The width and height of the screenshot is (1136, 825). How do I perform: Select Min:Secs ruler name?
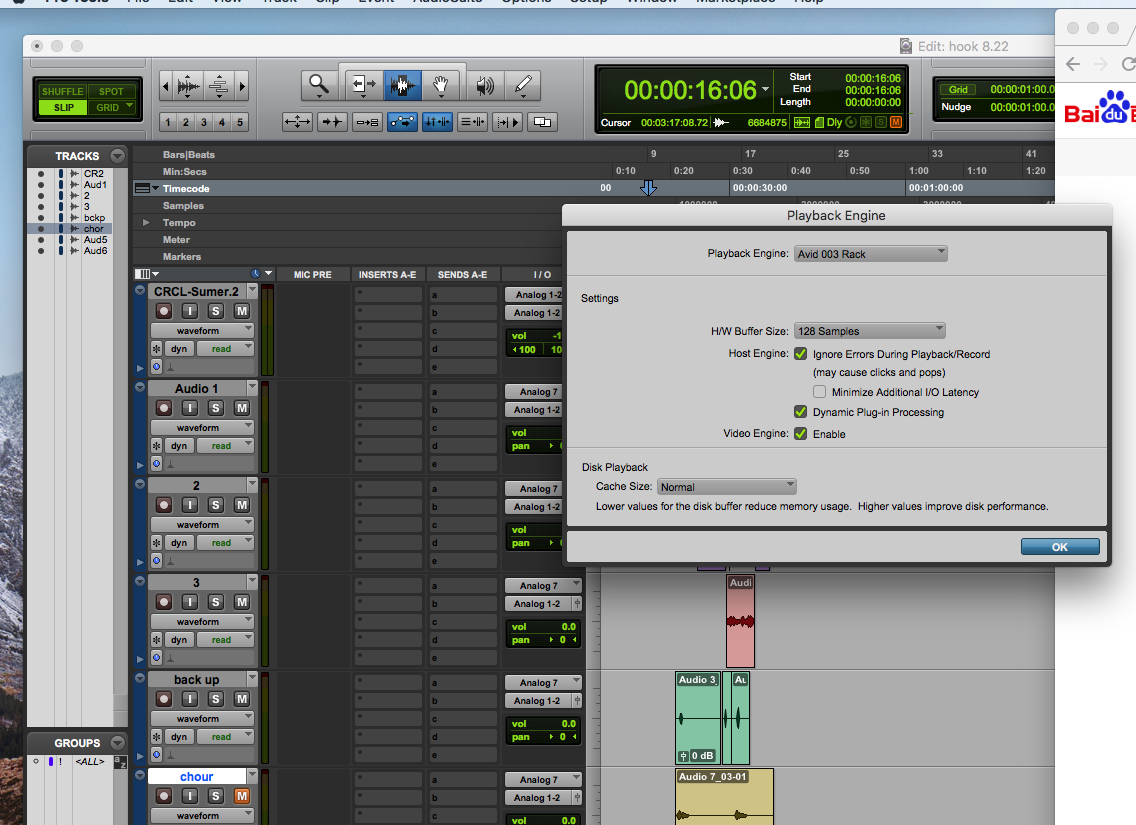(x=185, y=172)
